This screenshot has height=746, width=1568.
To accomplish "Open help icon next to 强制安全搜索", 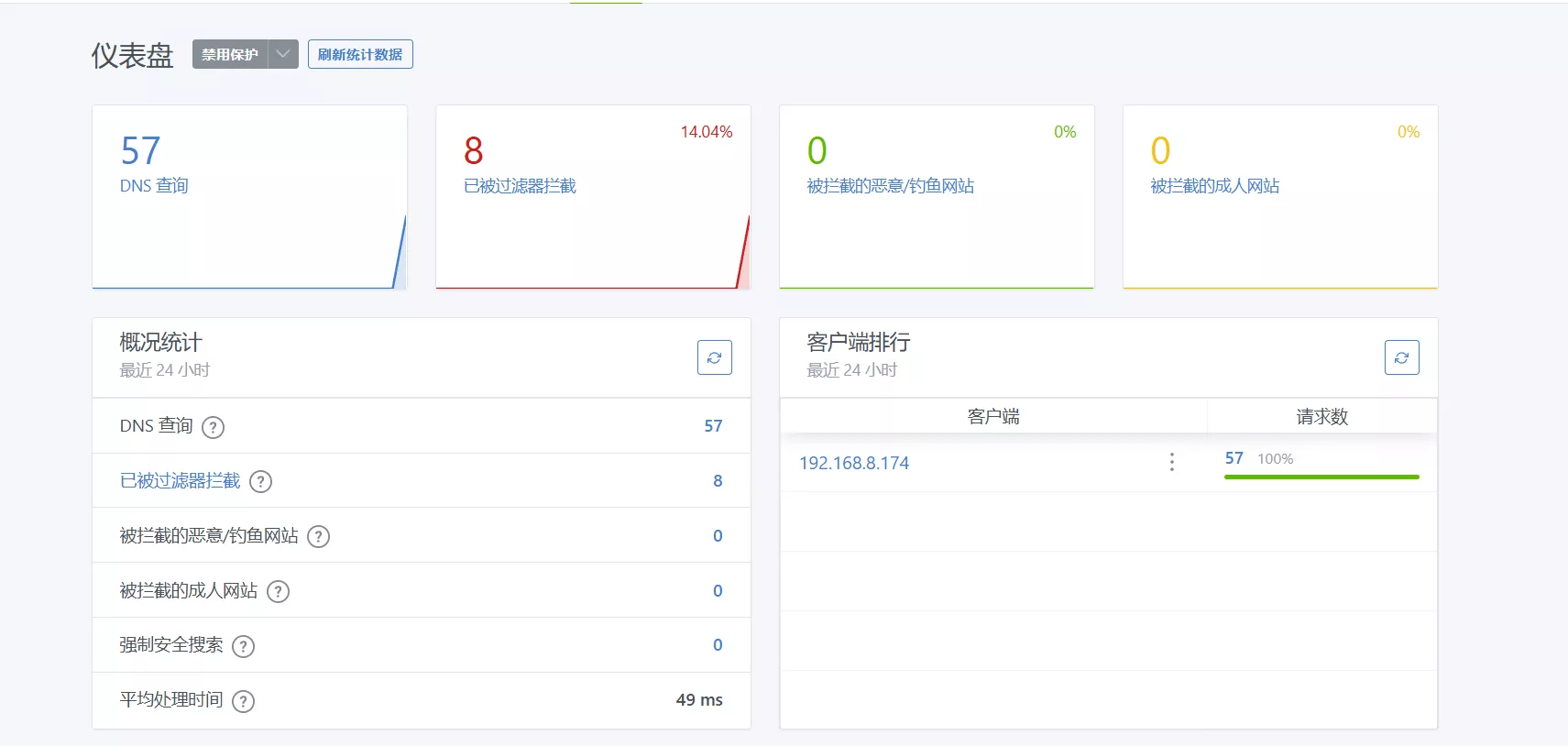I will click(x=243, y=646).
